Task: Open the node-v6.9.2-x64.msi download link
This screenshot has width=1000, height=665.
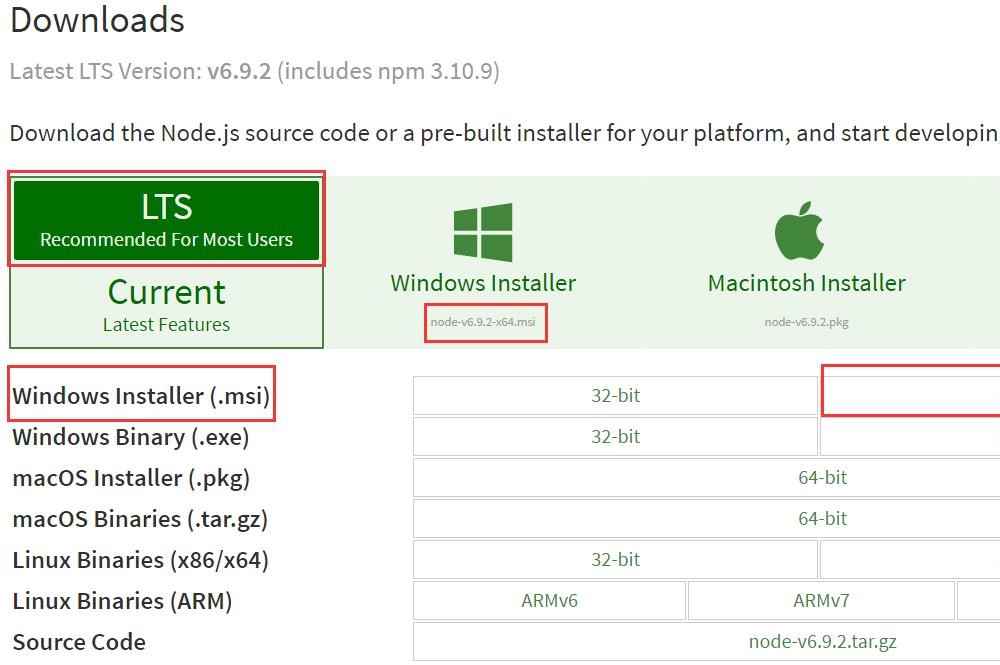Action: pos(483,322)
